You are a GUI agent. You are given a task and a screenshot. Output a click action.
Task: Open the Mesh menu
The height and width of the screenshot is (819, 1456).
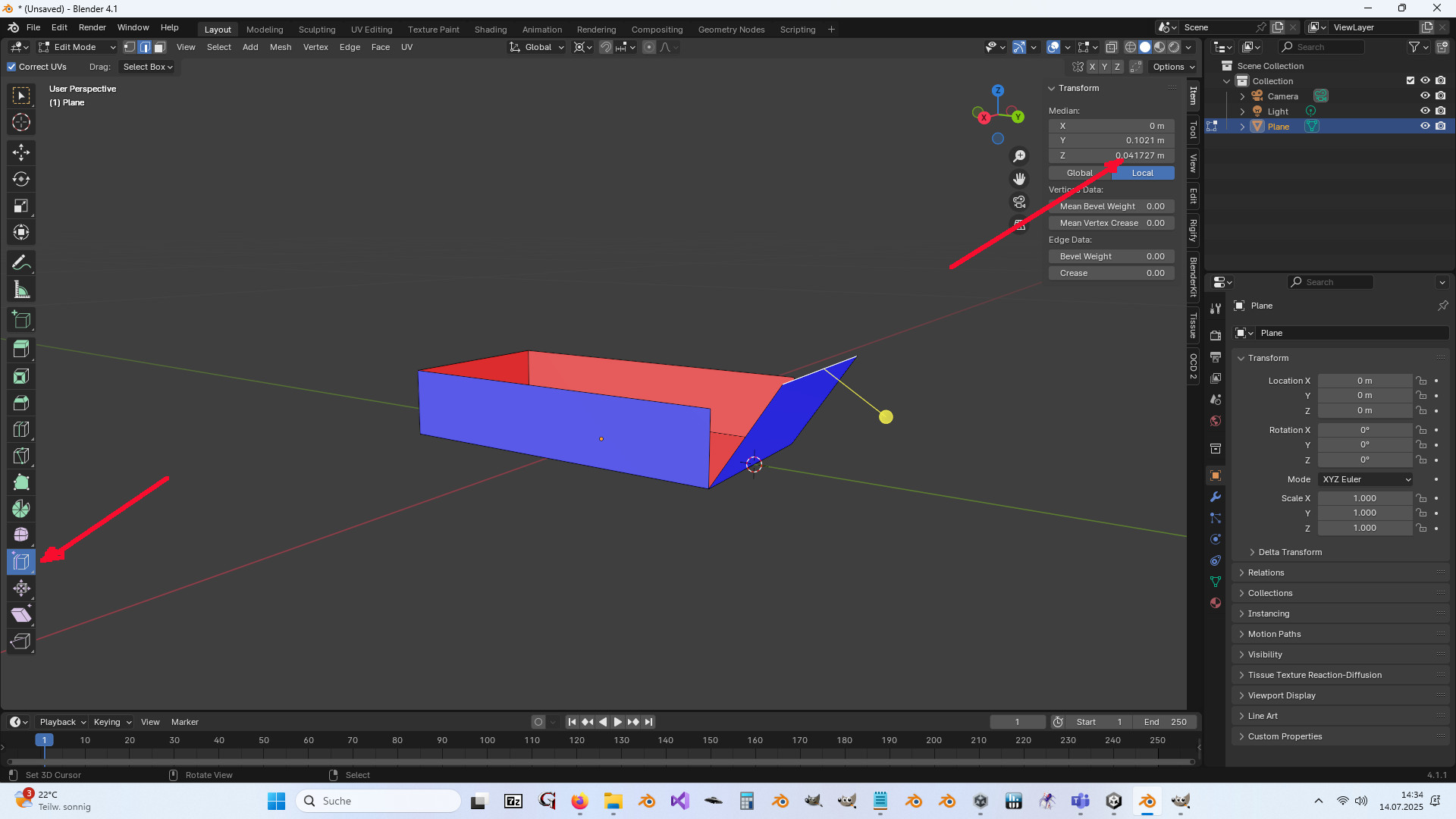pyautogui.click(x=280, y=47)
